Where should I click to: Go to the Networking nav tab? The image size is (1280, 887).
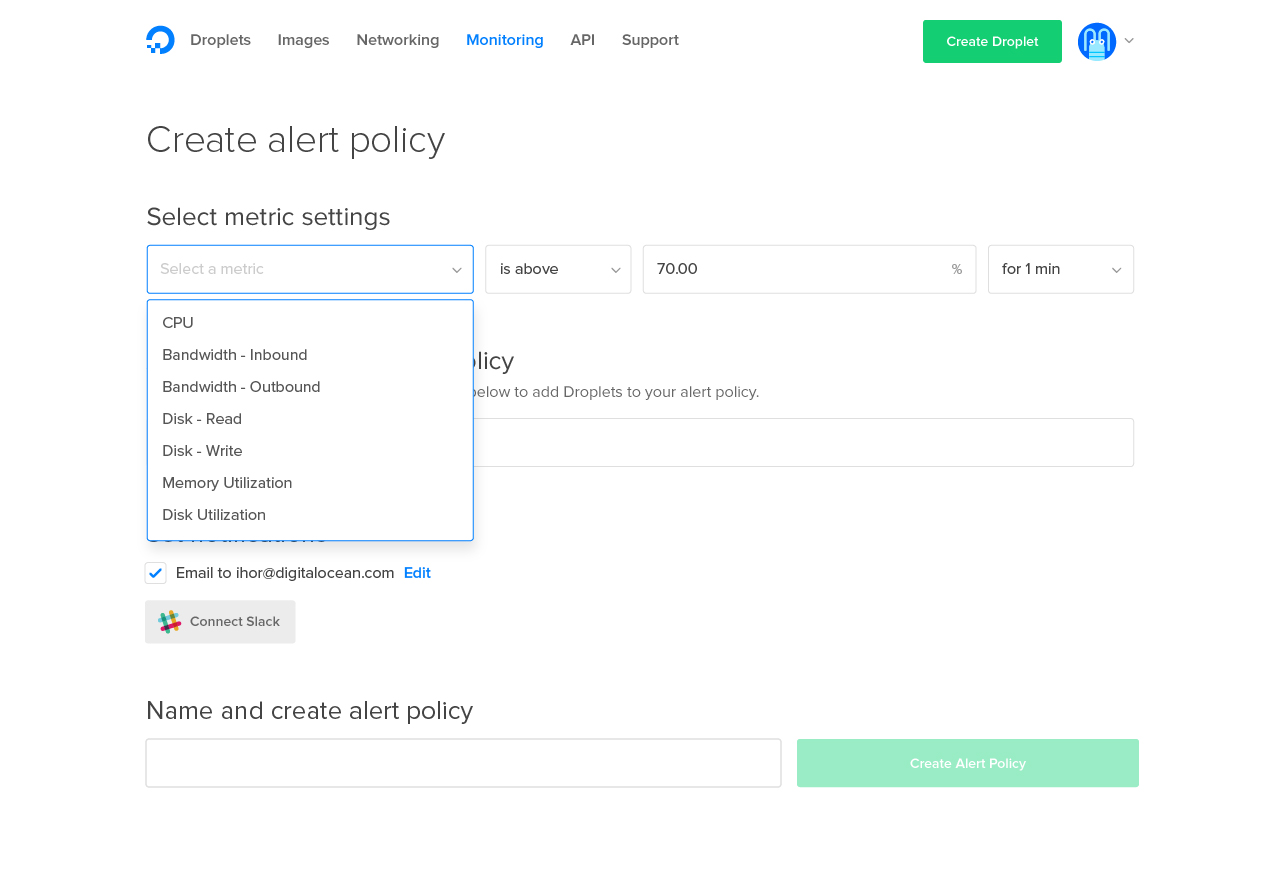(x=397, y=40)
